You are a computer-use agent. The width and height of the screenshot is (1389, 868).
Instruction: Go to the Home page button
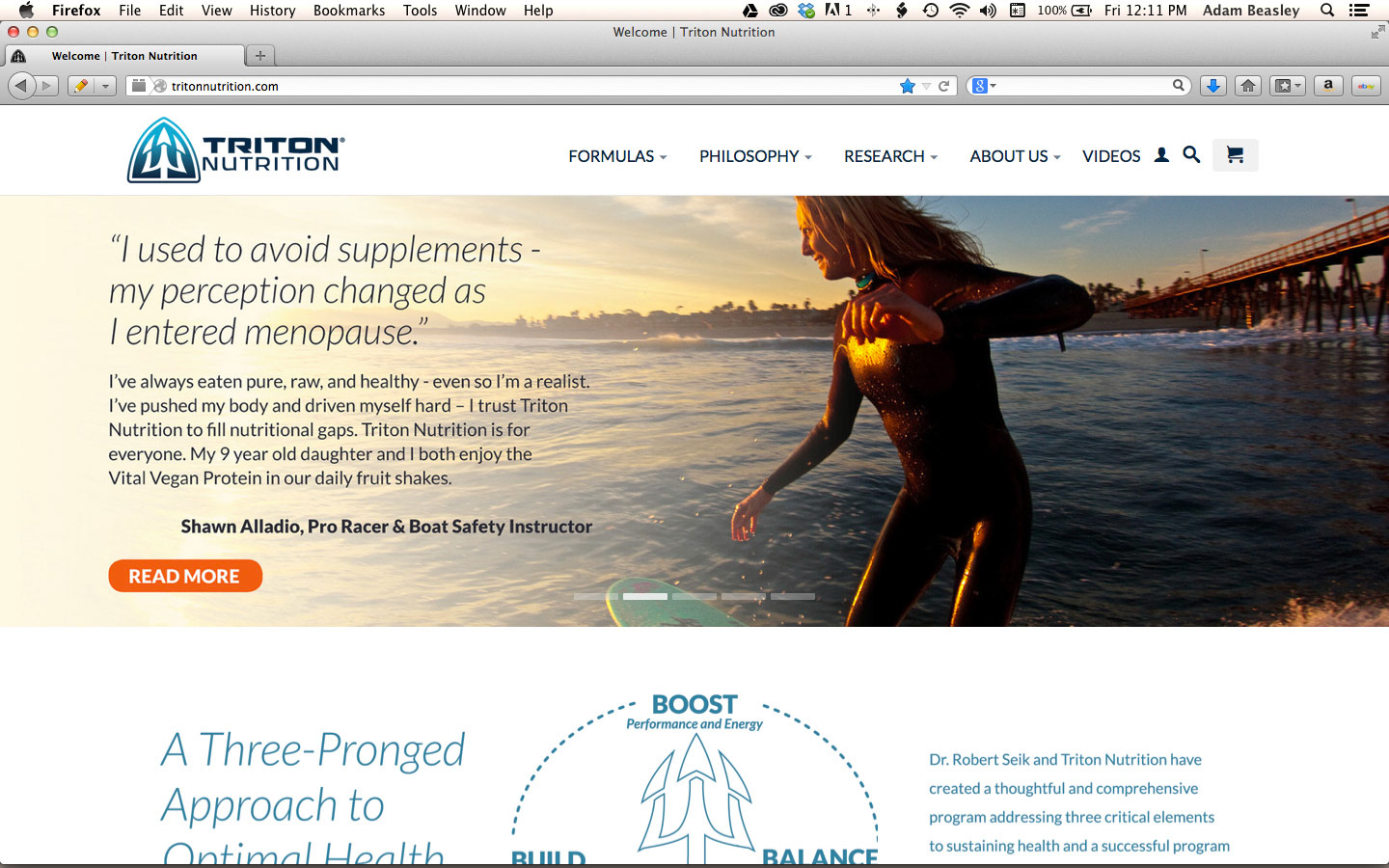[1248, 86]
